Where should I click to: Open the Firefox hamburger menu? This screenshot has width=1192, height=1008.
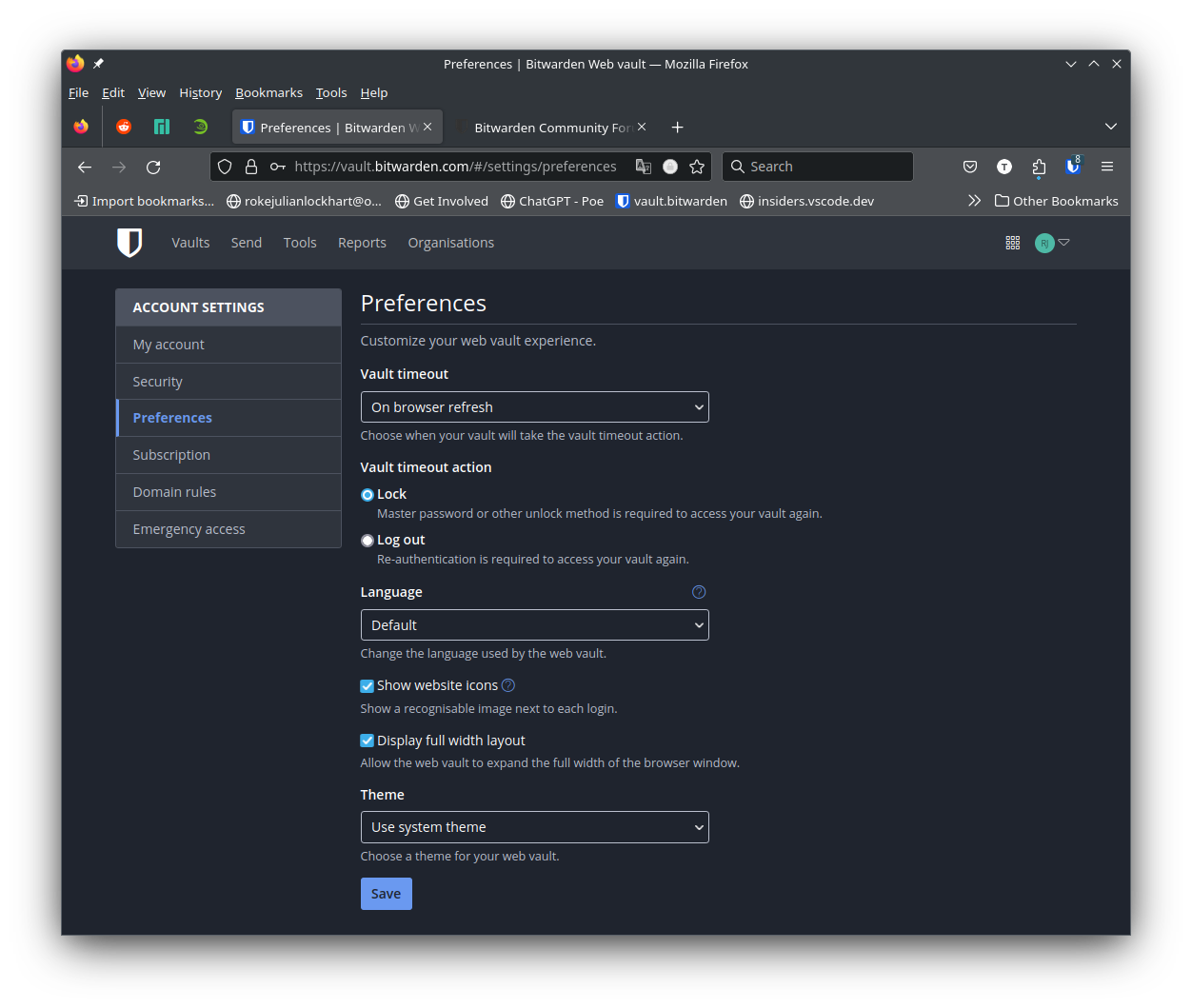pos(1107,167)
